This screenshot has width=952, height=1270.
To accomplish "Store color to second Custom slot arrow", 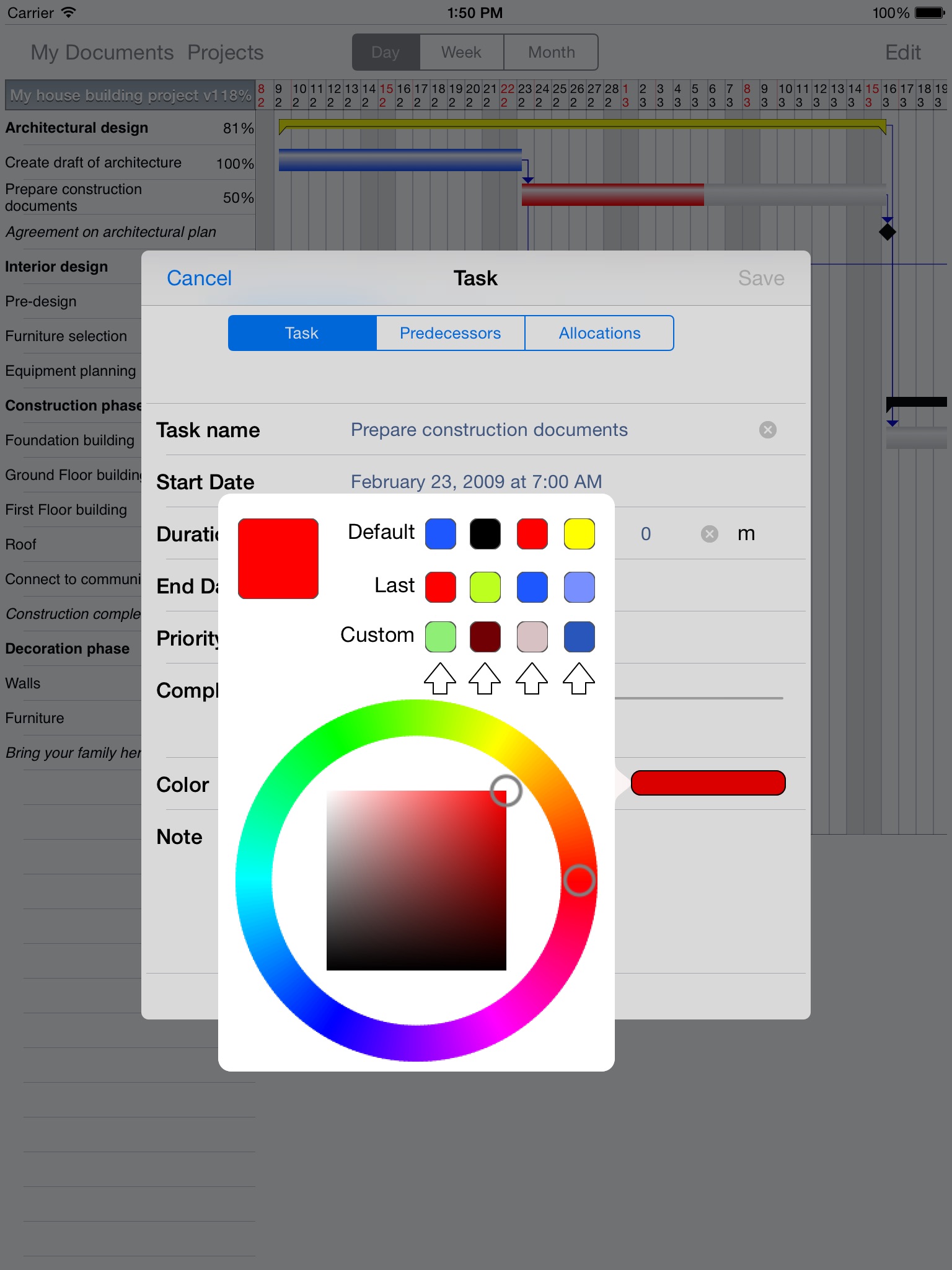I will click(x=485, y=678).
